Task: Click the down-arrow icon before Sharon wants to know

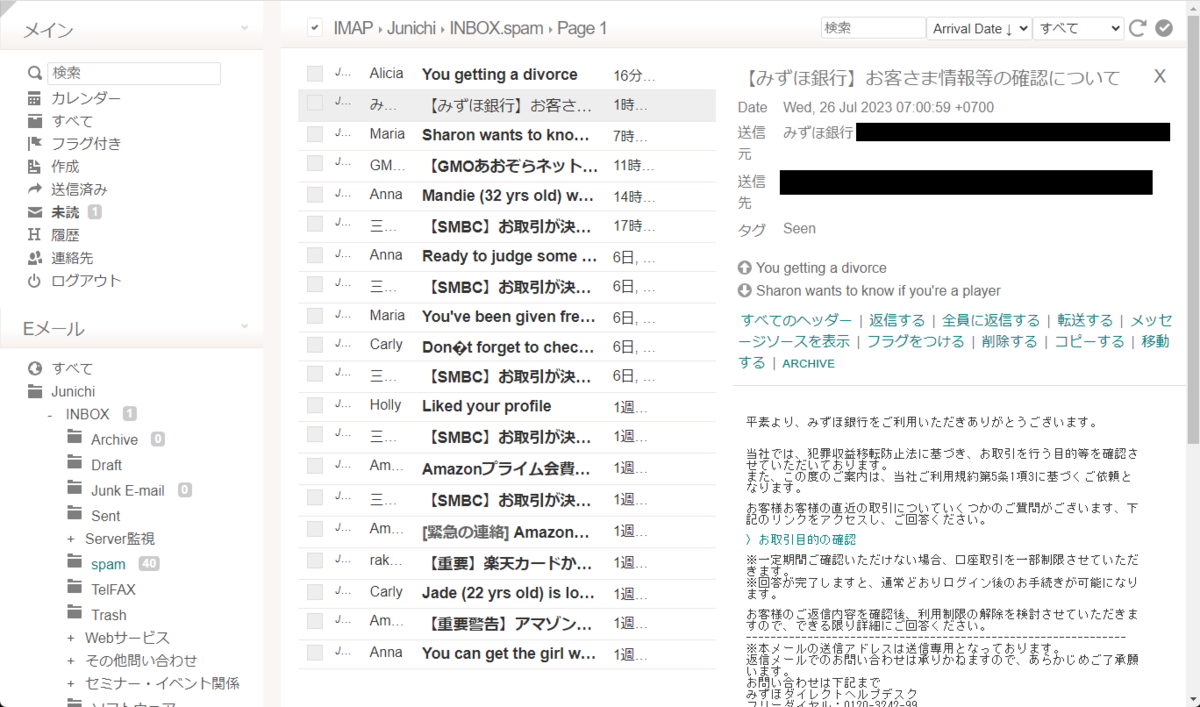Action: click(744, 291)
